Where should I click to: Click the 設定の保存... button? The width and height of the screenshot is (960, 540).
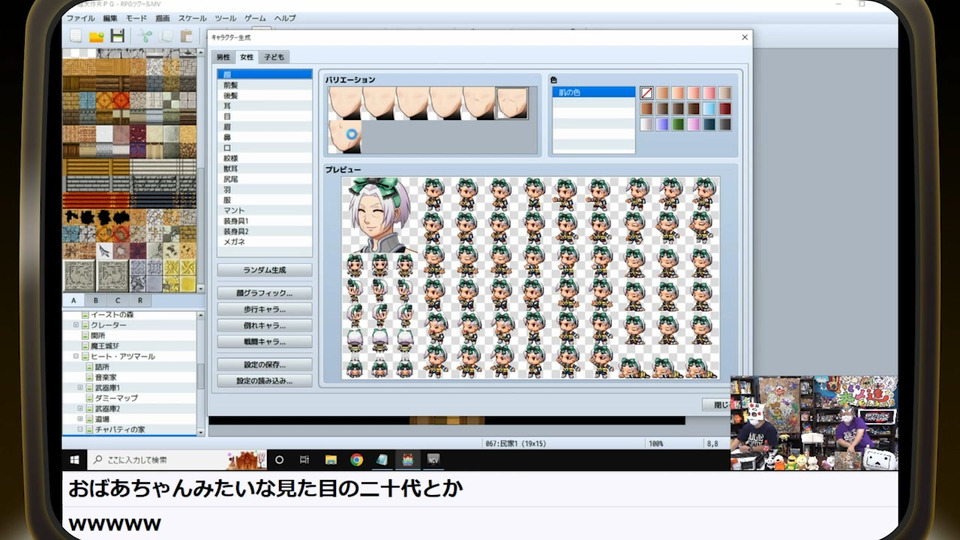264,364
